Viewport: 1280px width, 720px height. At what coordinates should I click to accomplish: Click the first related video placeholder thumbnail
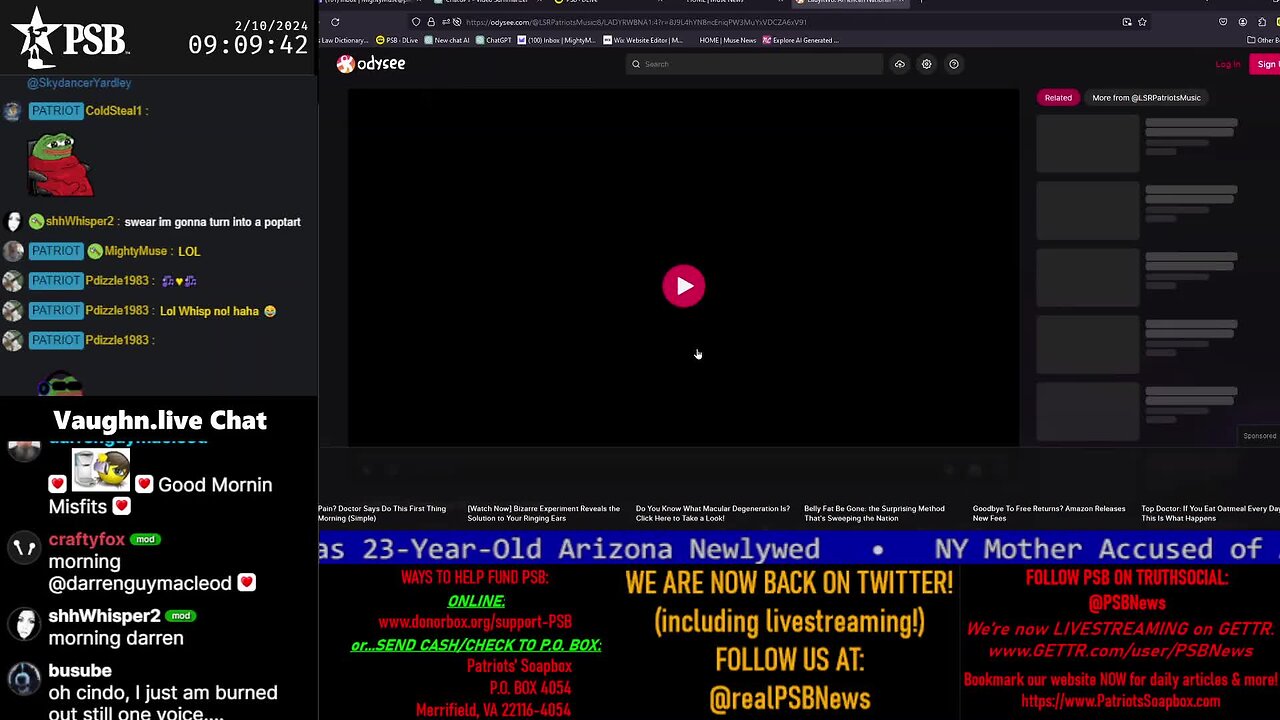pyautogui.click(x=1087, y=144)
